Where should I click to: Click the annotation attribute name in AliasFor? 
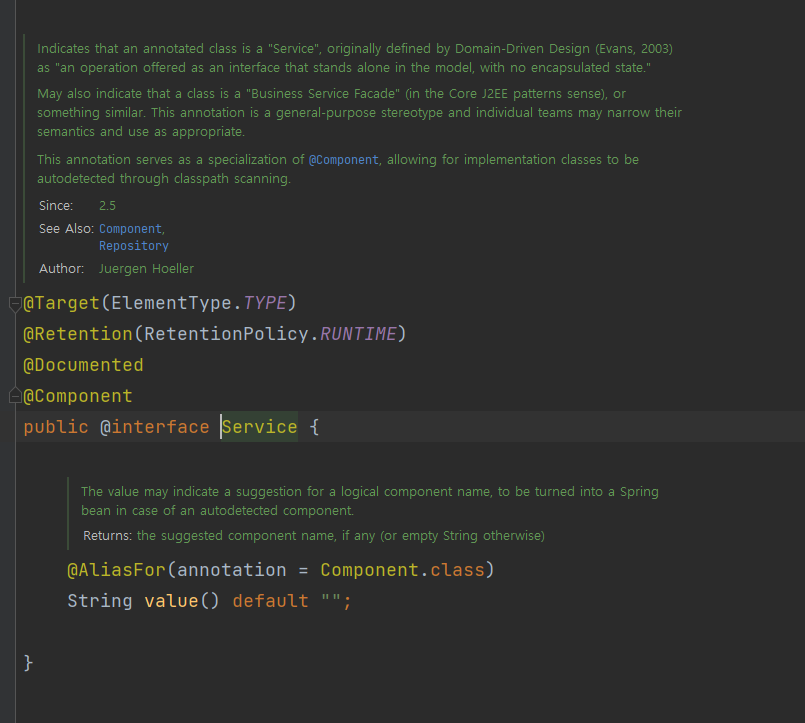click(231, 570)
